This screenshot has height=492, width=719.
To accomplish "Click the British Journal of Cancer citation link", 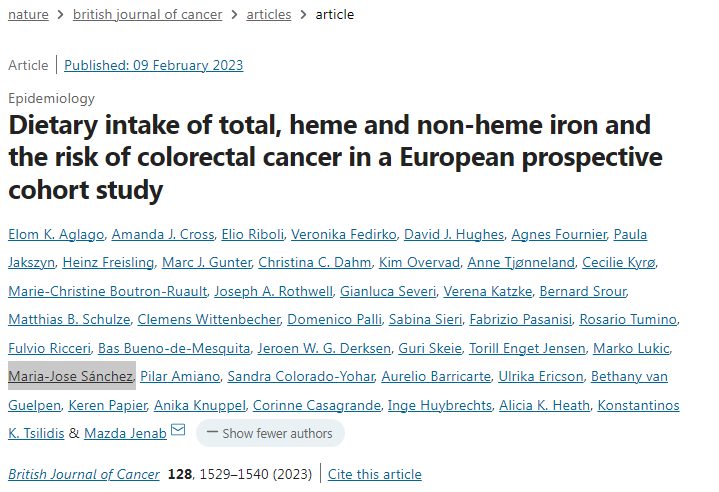I will pyautogui.click(x=83, y=474).
